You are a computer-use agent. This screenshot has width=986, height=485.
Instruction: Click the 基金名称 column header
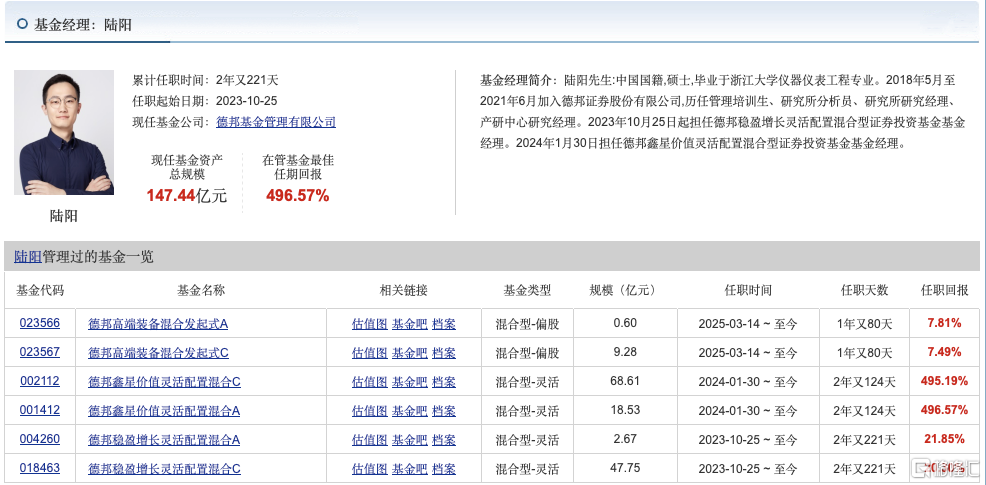point(201,290)
